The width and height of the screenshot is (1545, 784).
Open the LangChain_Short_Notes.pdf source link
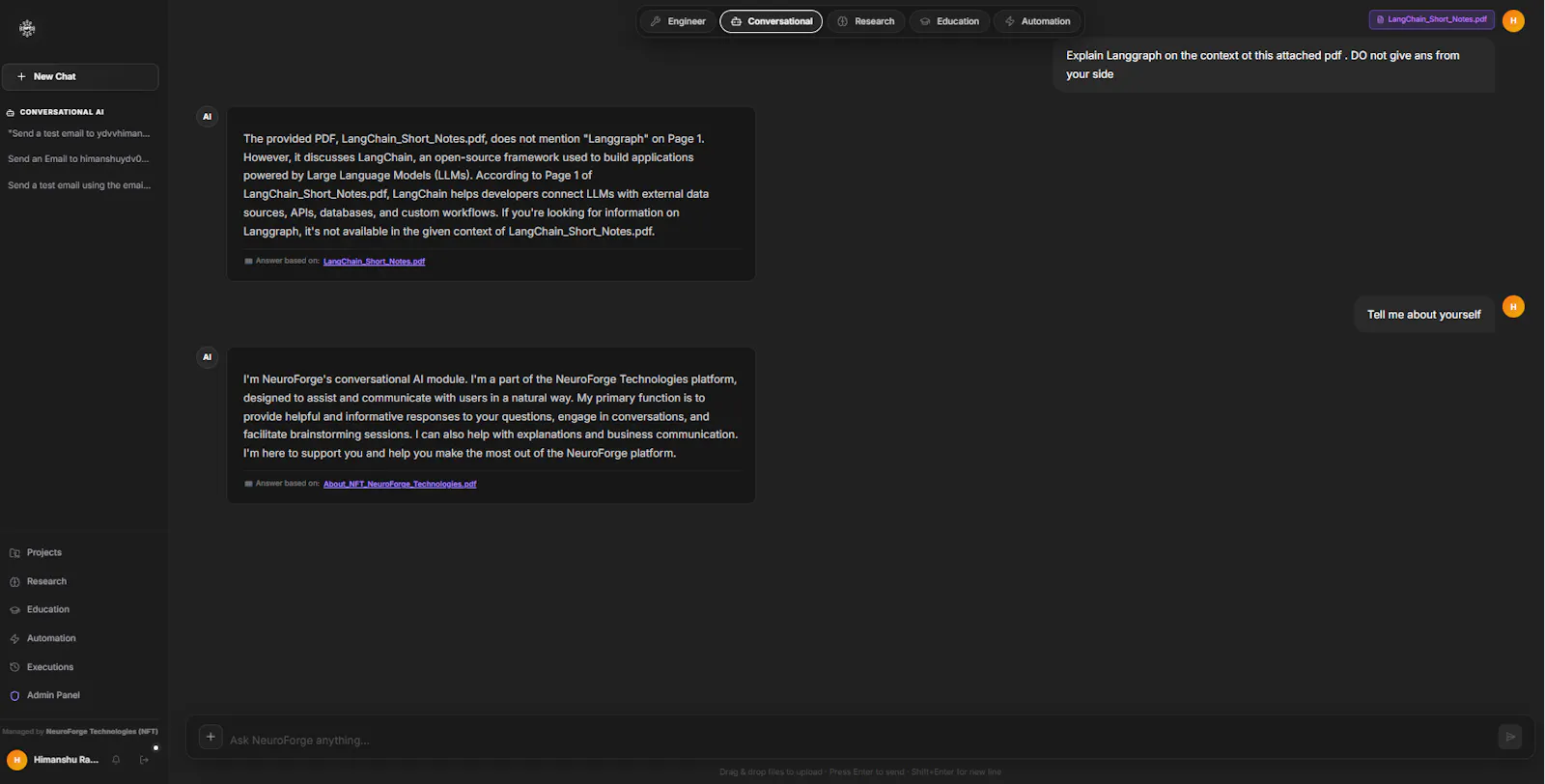pyautogui.click(x=374, y=262)
